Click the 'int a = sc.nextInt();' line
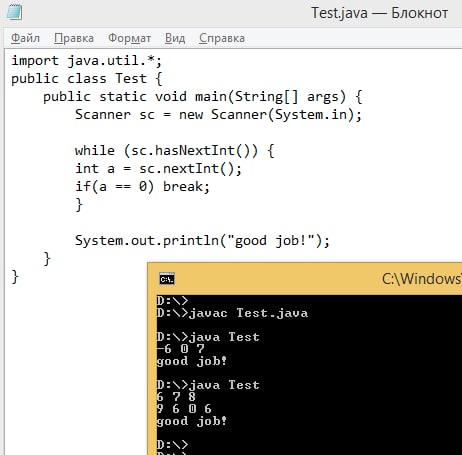 (x=158, y=168)
